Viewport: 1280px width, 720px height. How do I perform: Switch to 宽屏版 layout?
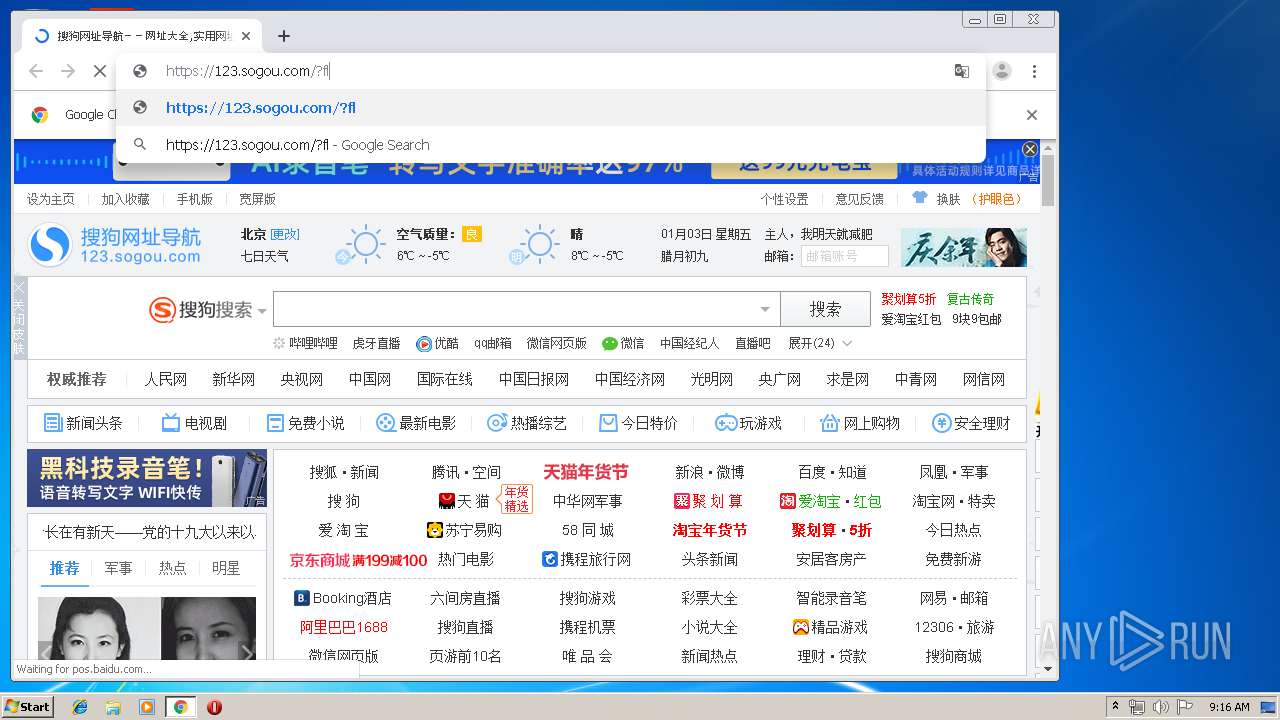coord(257,199)
